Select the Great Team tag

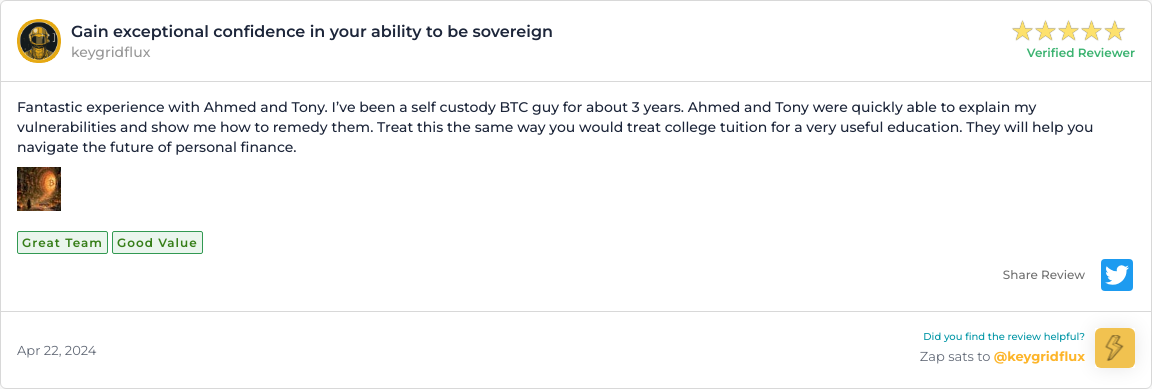coord(62,243)
